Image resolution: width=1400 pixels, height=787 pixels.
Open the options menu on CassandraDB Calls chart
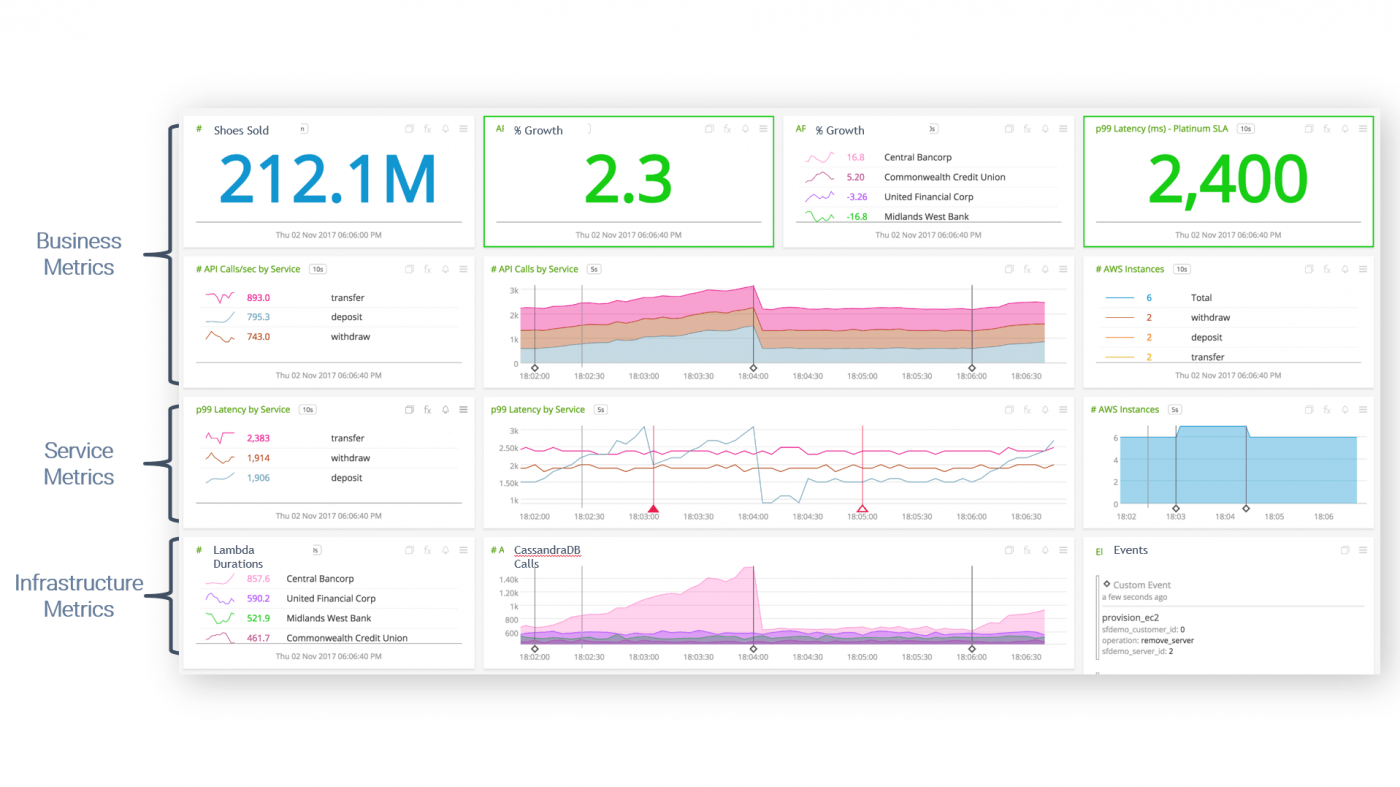click(1062, 549)
